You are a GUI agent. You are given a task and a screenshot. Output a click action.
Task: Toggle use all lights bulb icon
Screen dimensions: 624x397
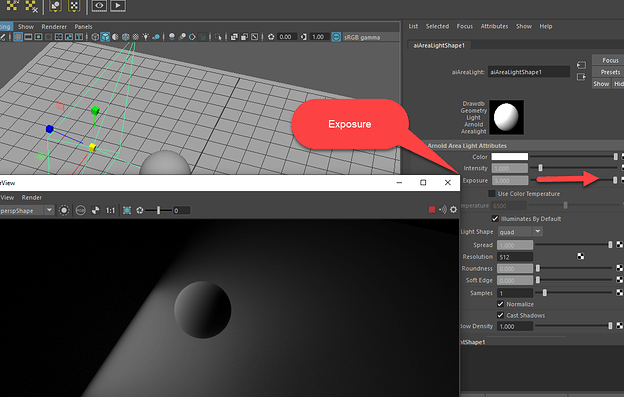click(146, 37)
